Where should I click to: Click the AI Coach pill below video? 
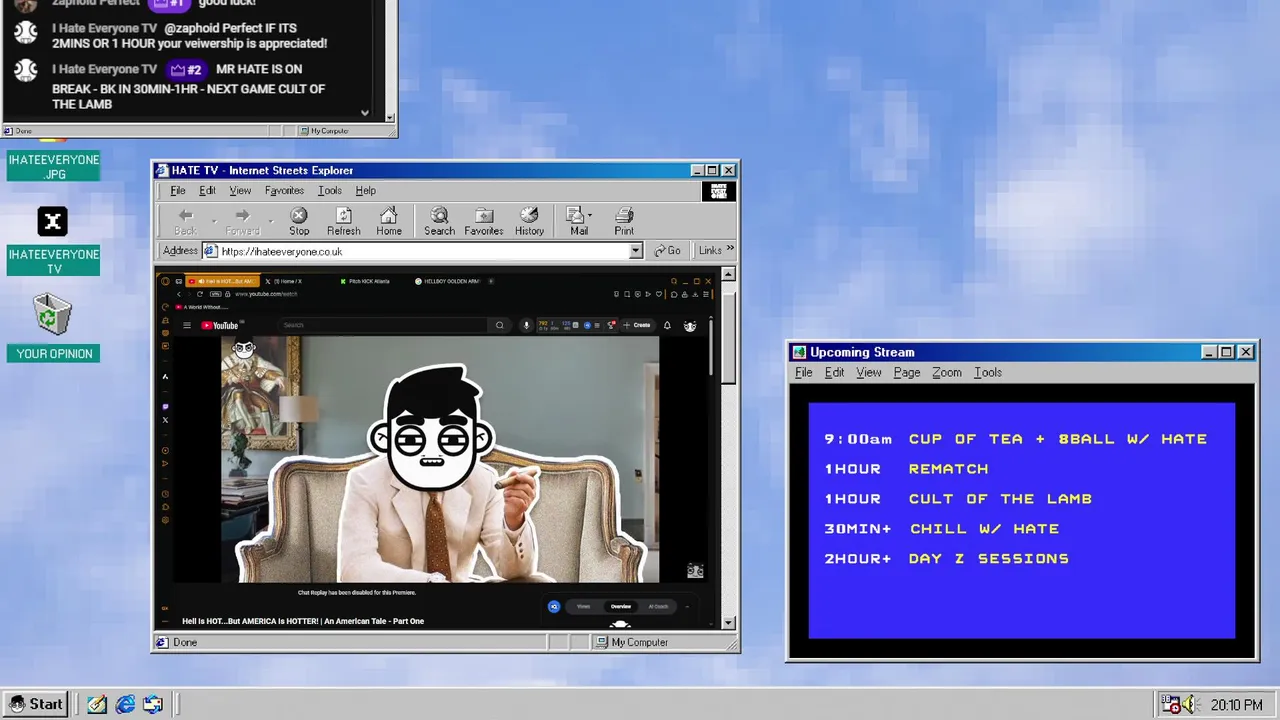pos(658,606)
